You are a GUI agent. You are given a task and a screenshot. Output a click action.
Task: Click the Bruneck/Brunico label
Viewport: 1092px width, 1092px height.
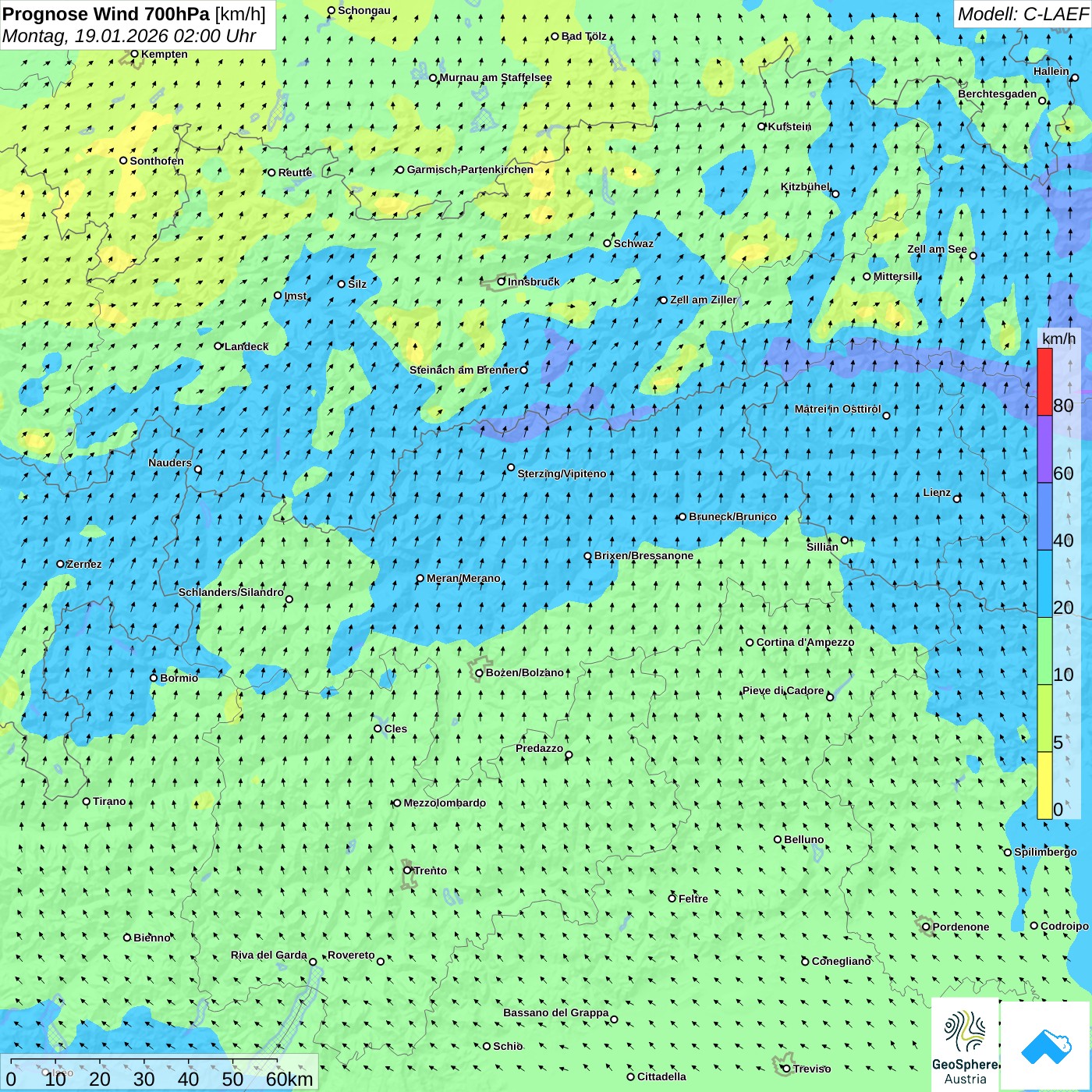732,516
